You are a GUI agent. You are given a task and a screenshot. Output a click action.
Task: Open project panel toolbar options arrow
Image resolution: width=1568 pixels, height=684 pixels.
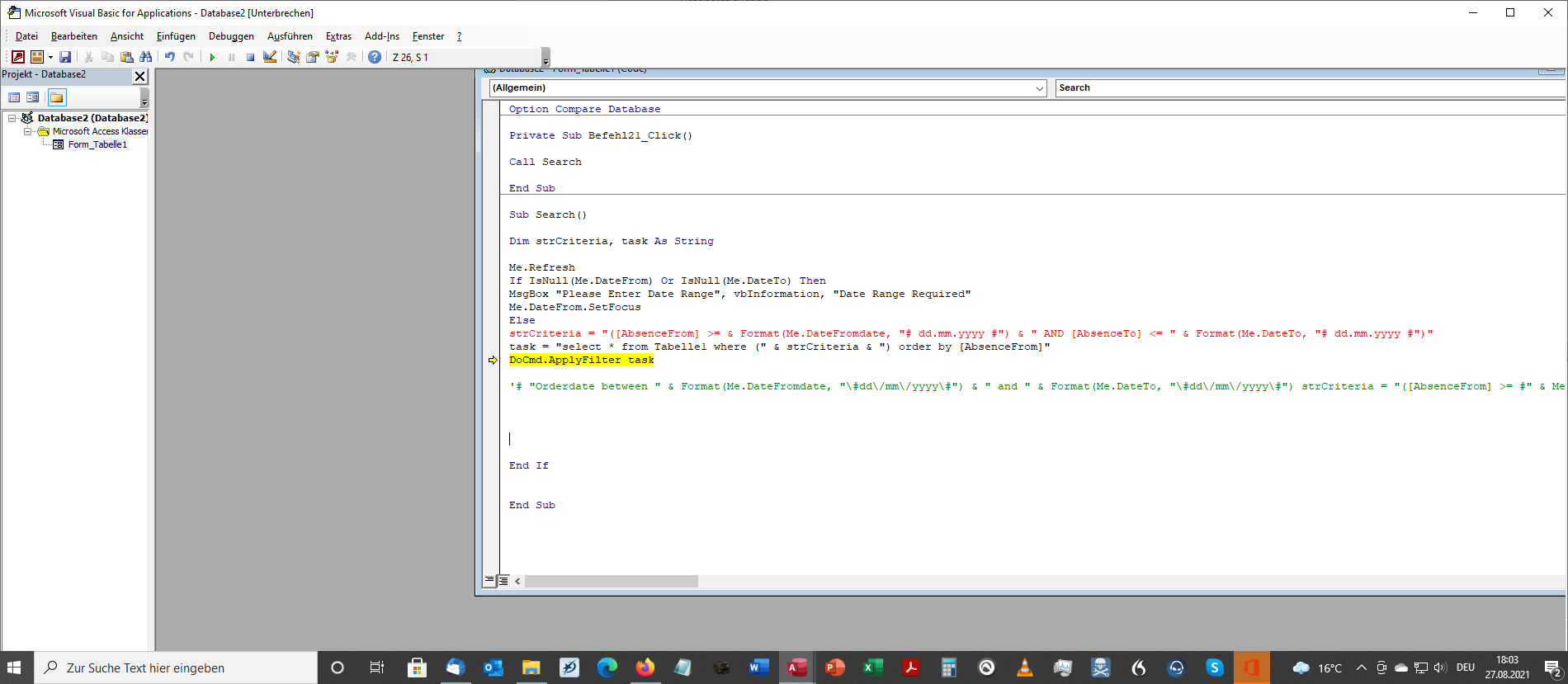point(144,99)
